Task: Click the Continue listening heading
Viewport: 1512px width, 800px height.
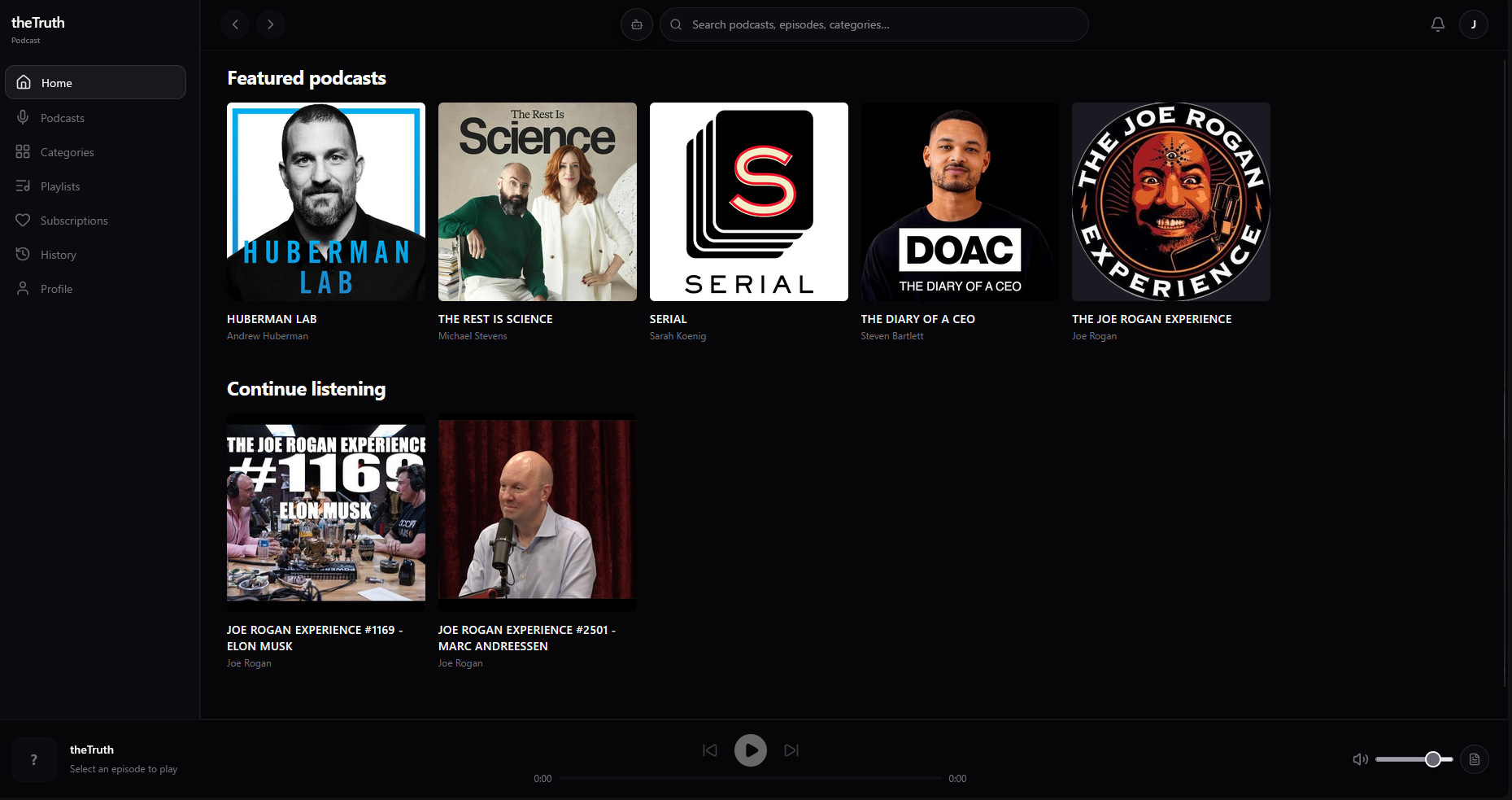Action: [306, 389]
